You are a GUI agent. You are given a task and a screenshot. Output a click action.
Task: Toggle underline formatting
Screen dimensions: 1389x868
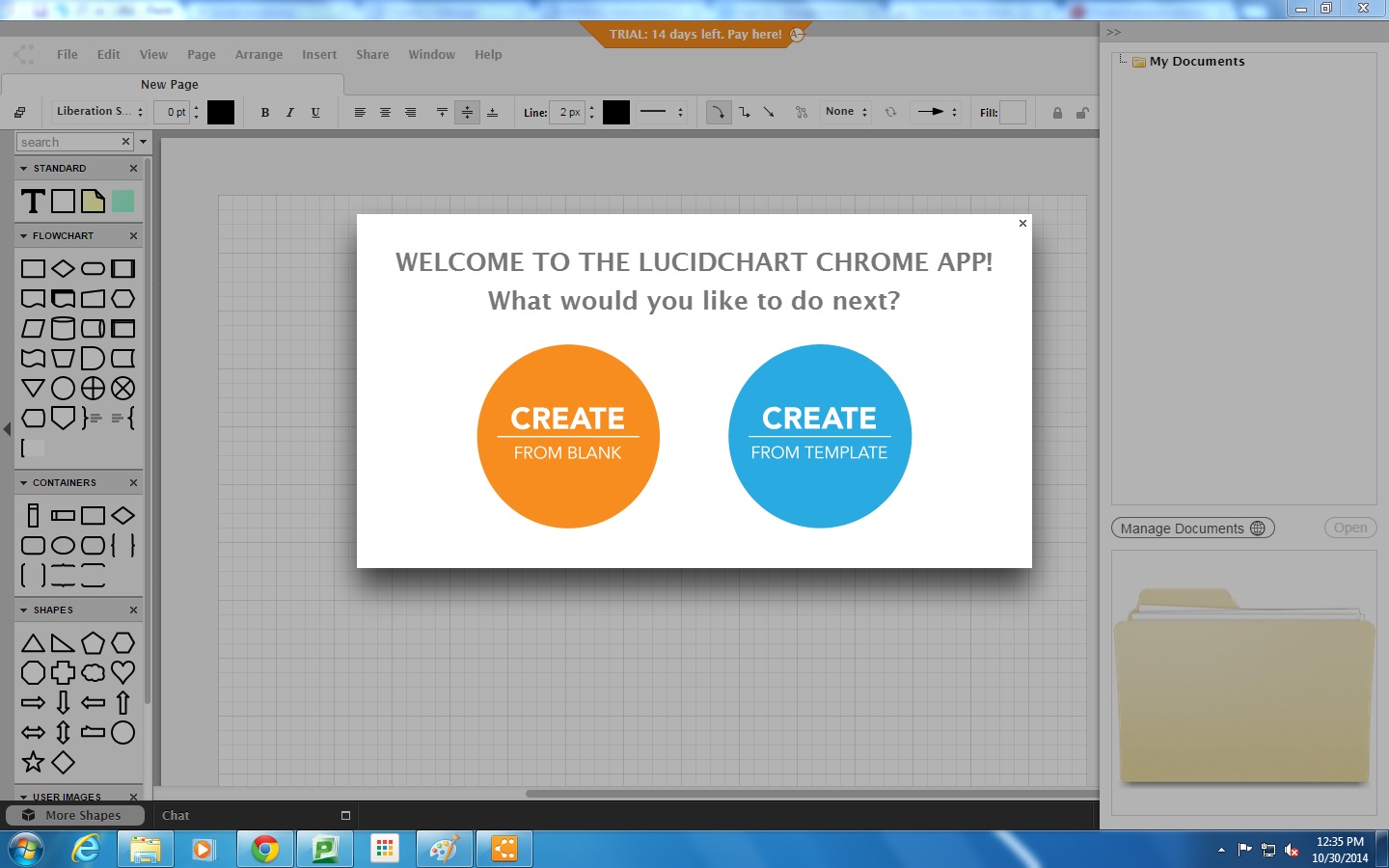point(315,112)
